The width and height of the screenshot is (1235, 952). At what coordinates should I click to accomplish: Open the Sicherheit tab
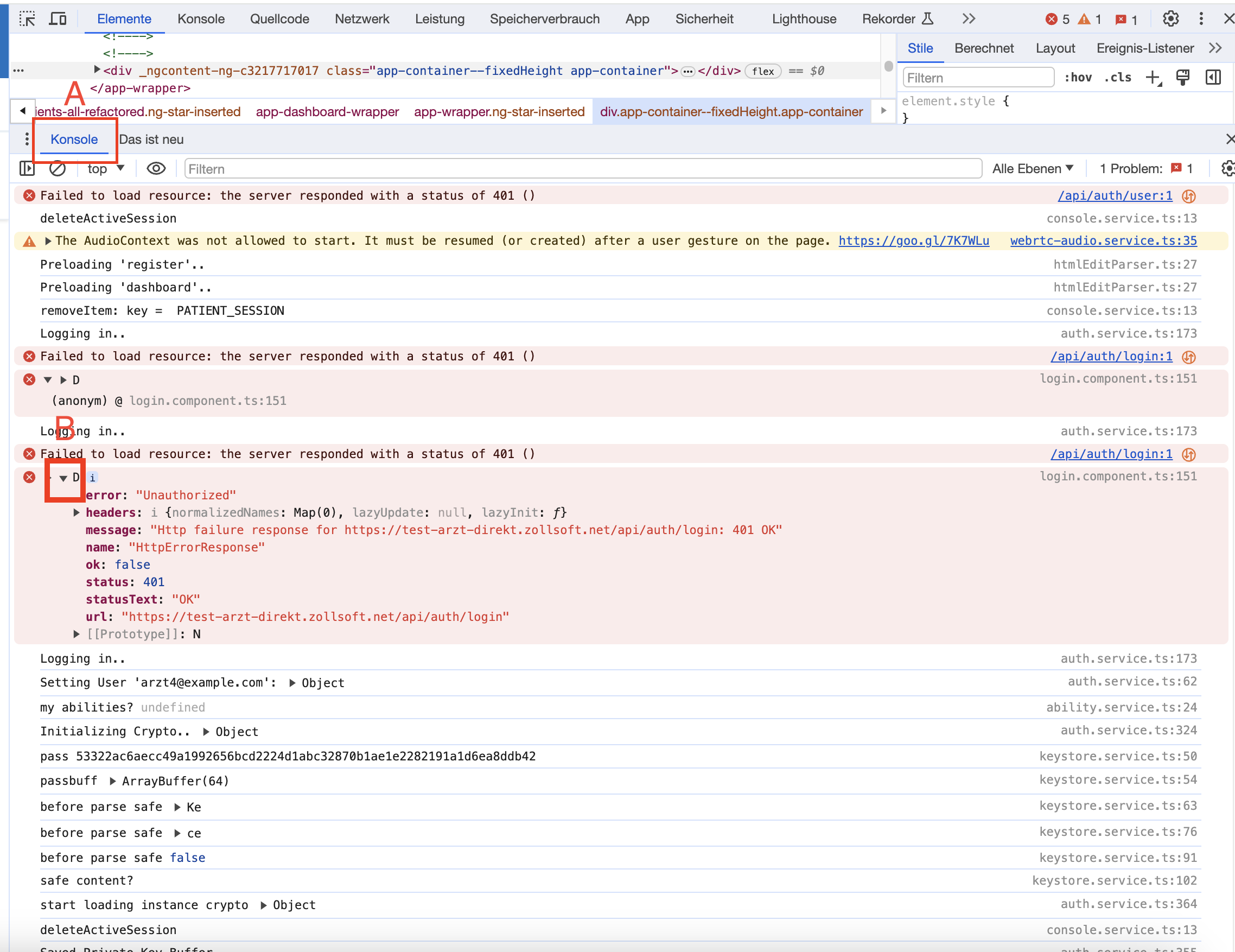point(704,18)
